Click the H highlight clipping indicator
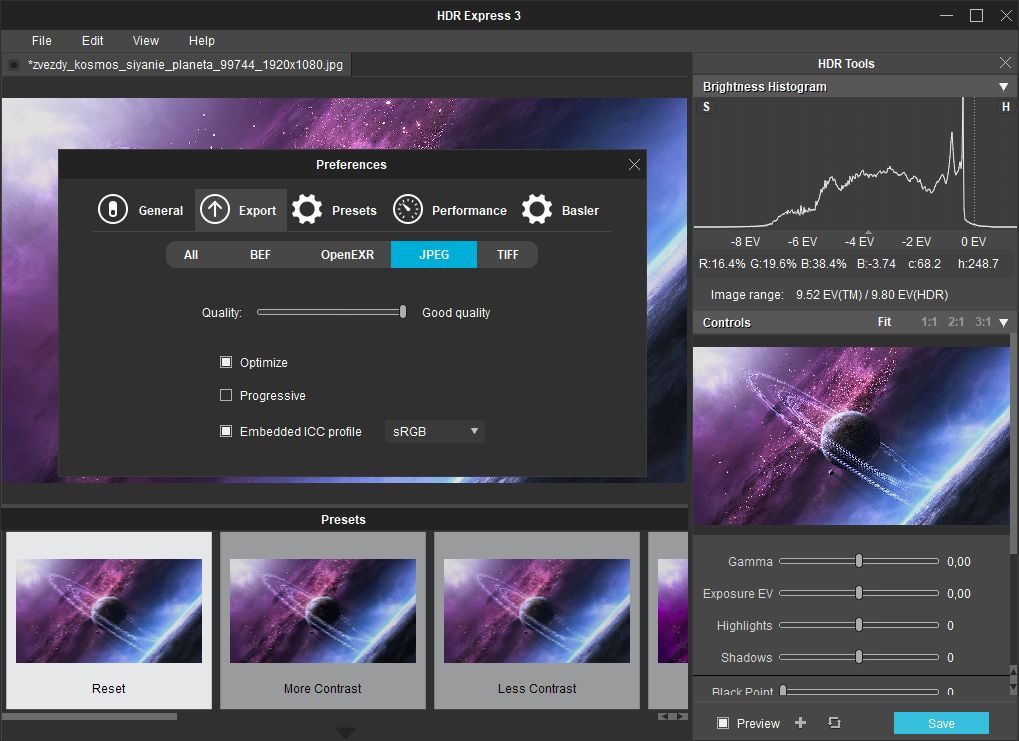 tap(1005, 107)
